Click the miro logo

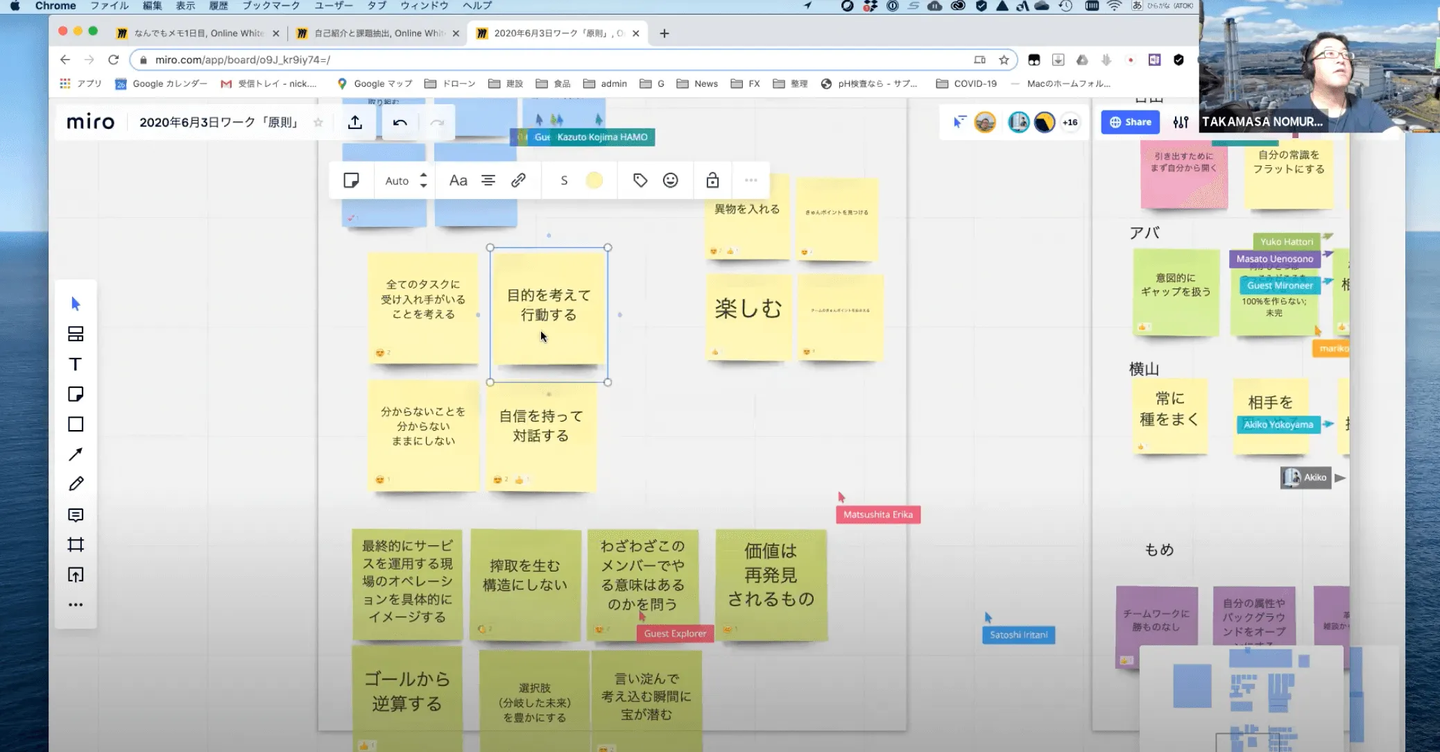90,122
